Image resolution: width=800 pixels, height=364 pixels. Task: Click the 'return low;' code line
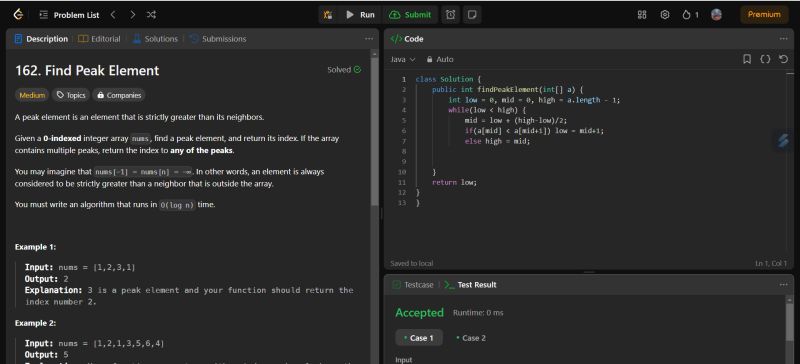[x=454, y=182]
